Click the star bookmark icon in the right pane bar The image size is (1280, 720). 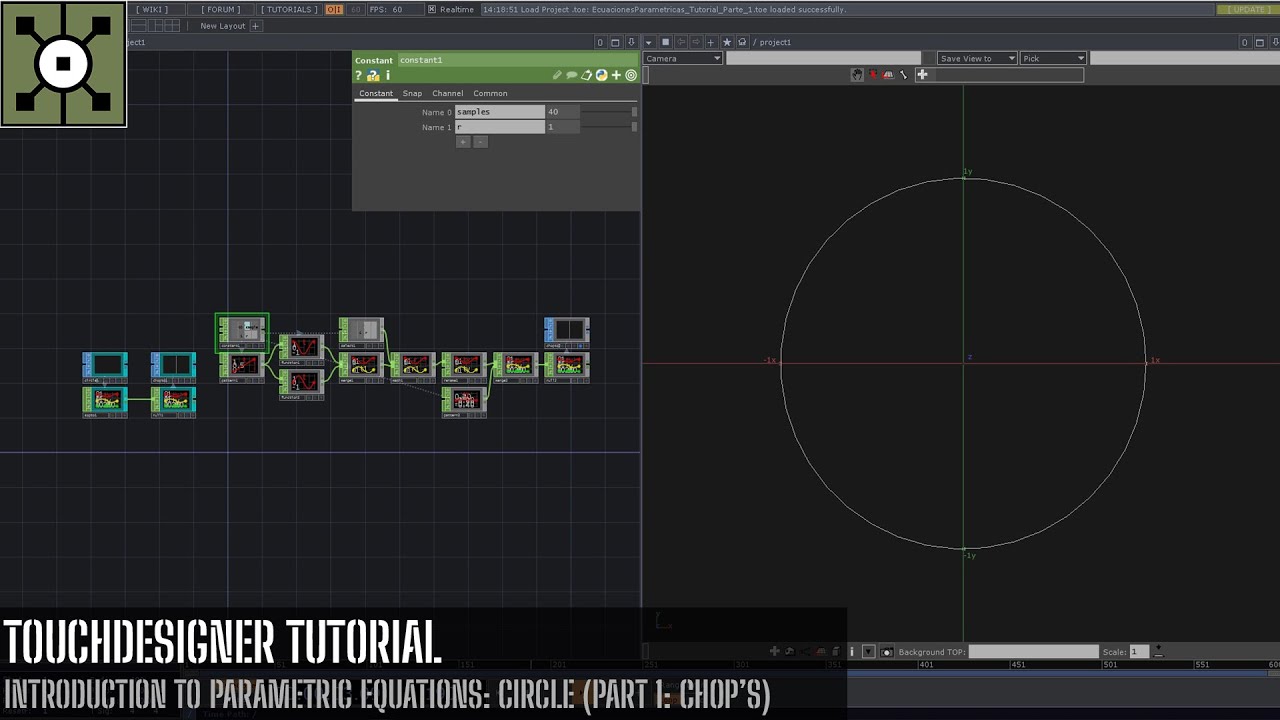(727, 42)
